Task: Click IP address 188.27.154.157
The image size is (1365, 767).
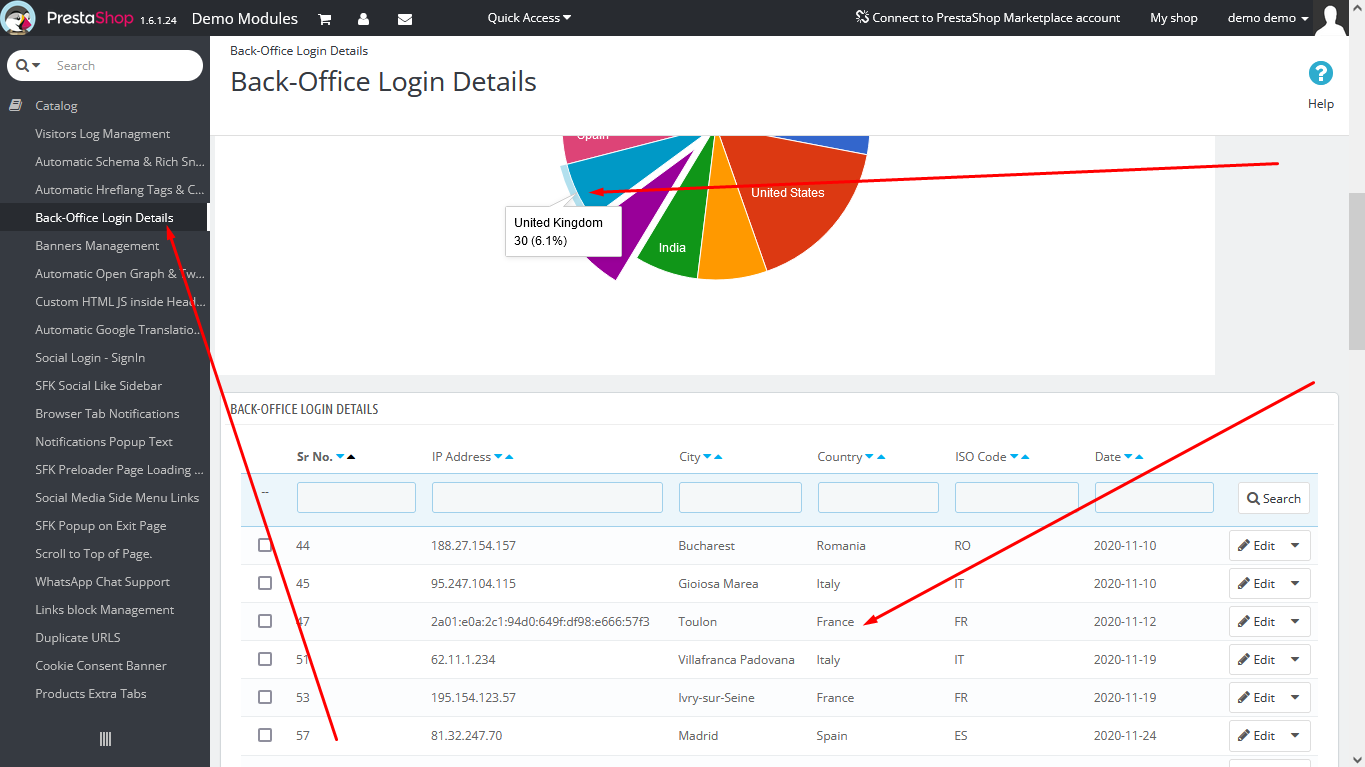Action: click(474, 546)
